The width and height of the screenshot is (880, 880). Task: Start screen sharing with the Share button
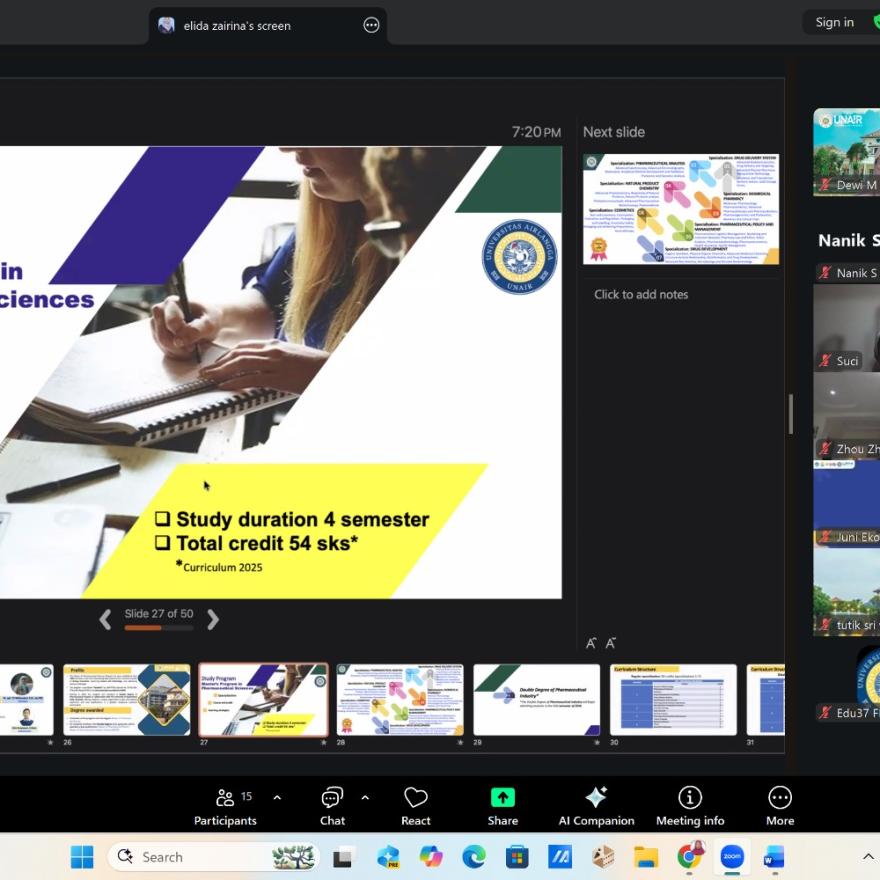coord(502,806)
